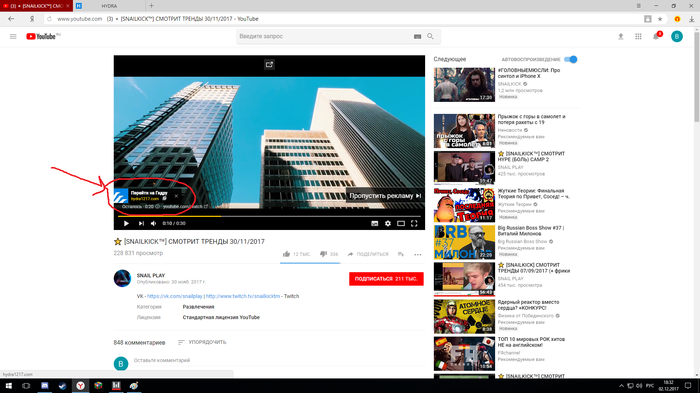
Task: Toggle autoplay switch off
Action: 571,59
